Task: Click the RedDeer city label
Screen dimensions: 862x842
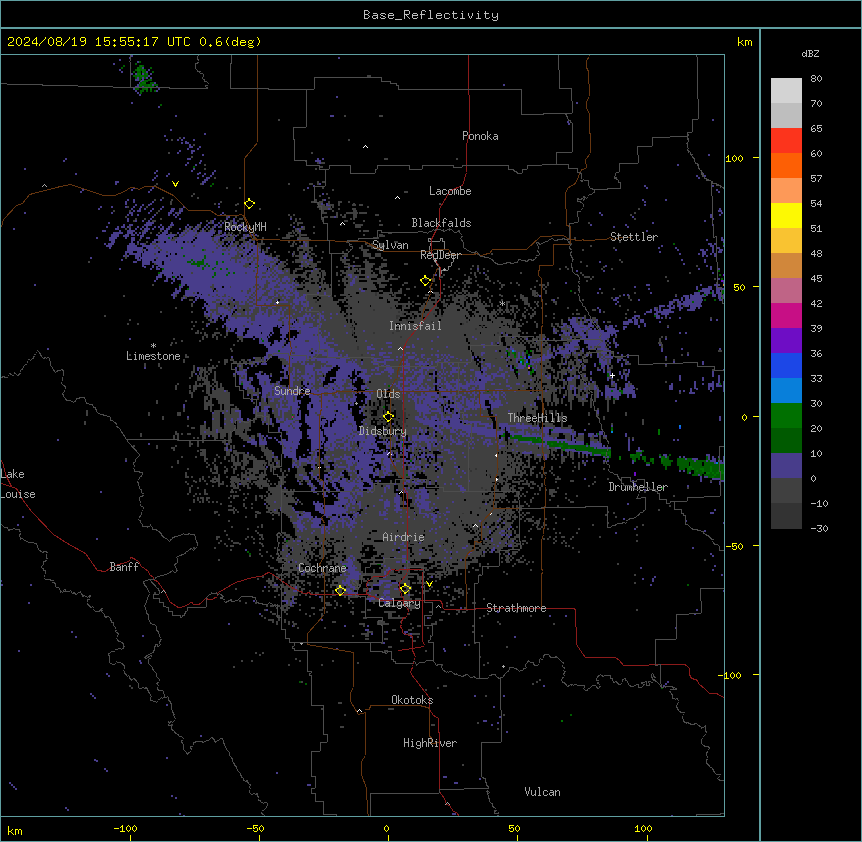Action: 440,255
